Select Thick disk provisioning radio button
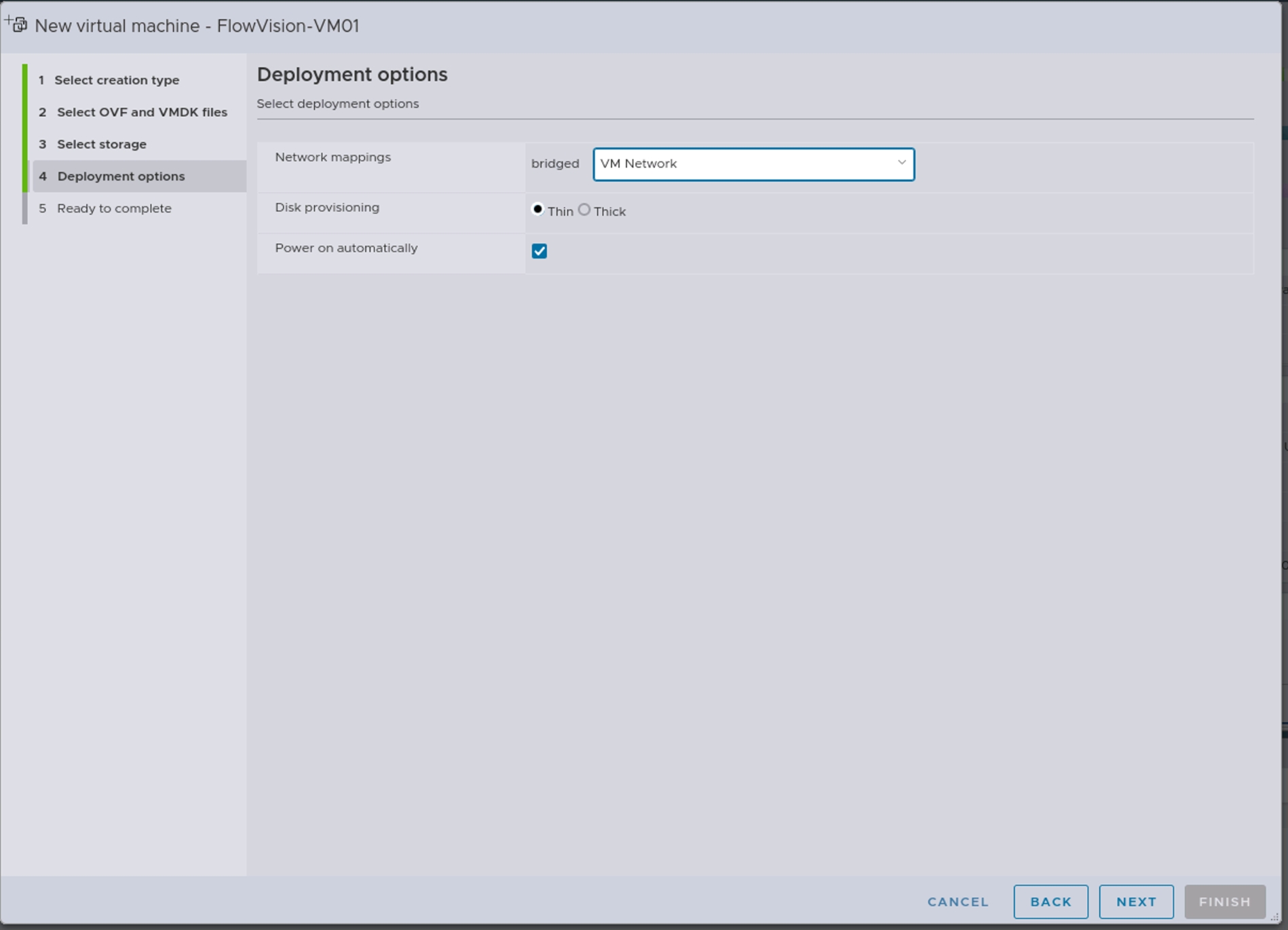The image size is (1288, 930). click(x=584, y=210)
